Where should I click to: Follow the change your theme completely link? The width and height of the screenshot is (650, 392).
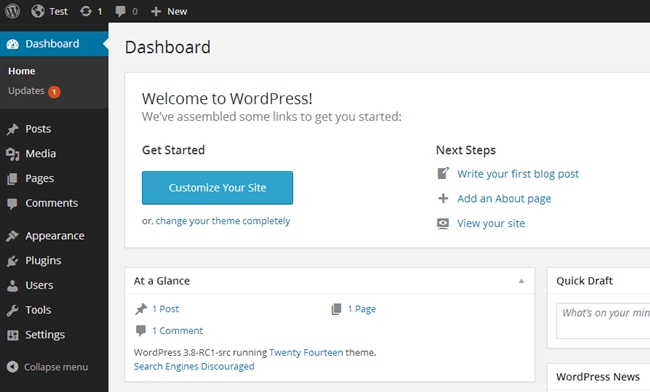coord(223,221)
